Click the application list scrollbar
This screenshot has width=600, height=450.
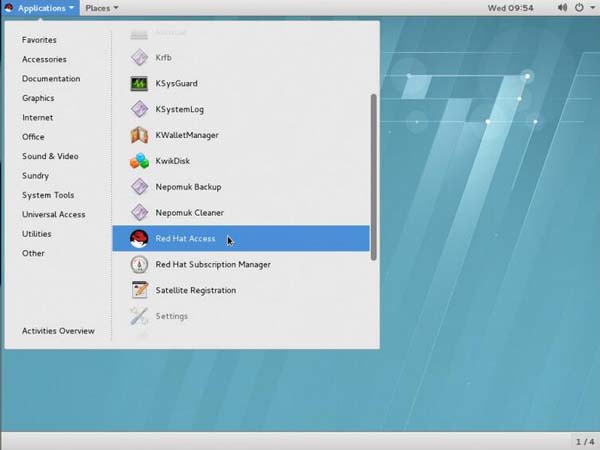click(x=374, y=177)
